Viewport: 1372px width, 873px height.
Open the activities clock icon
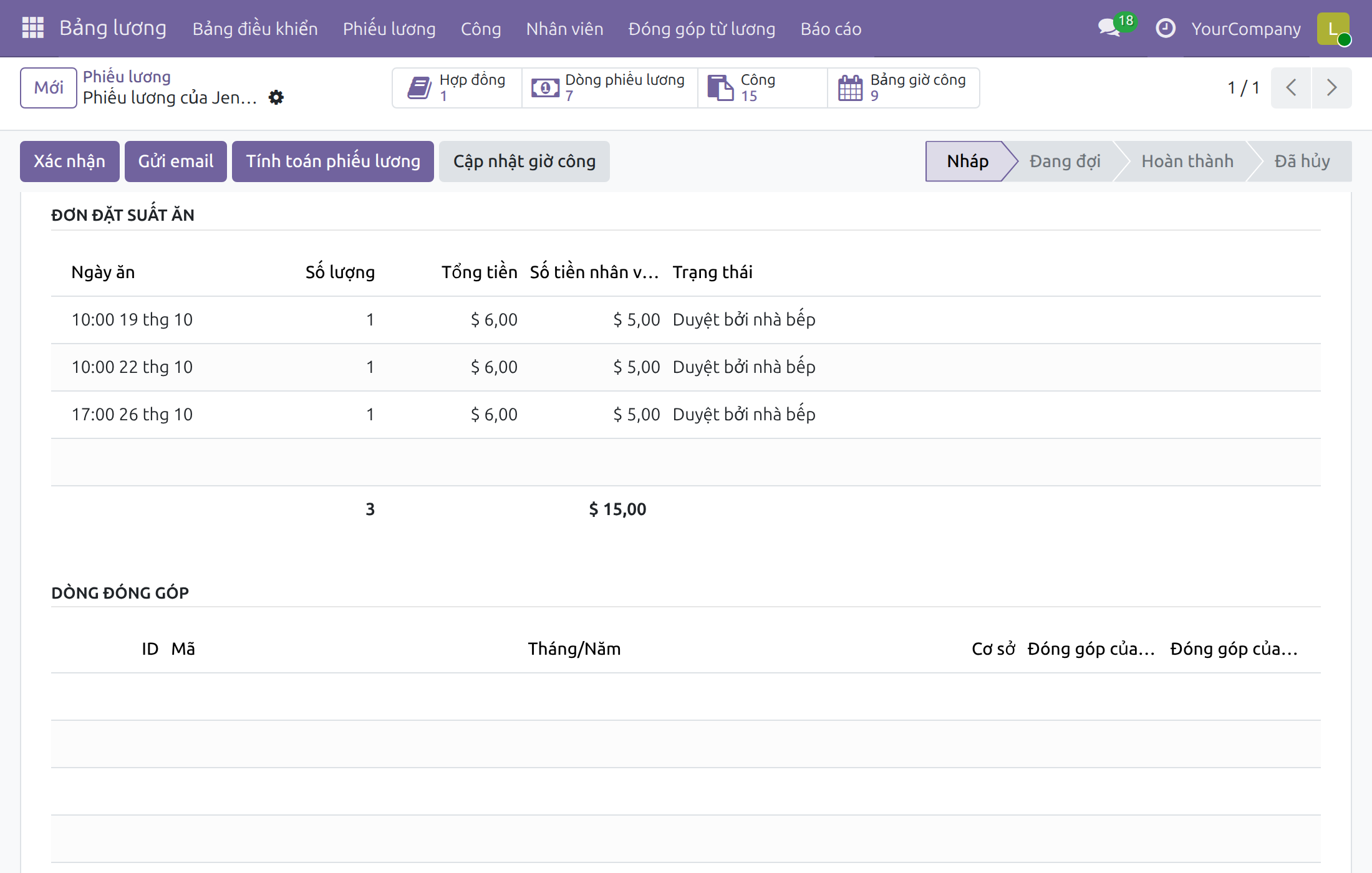tap(1165, 28)
